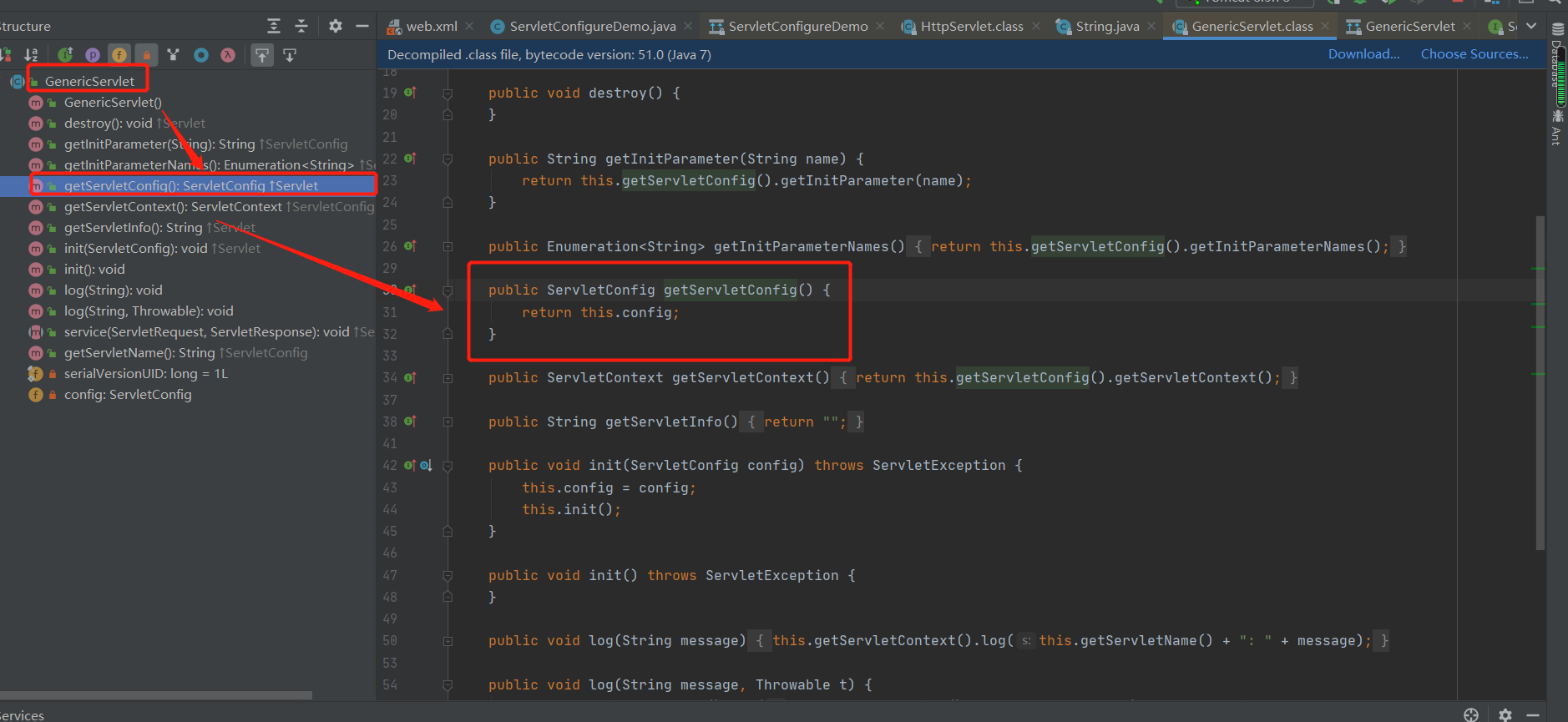
Task: Expand folded getServletInfo method
Action: tap(448, 422)
